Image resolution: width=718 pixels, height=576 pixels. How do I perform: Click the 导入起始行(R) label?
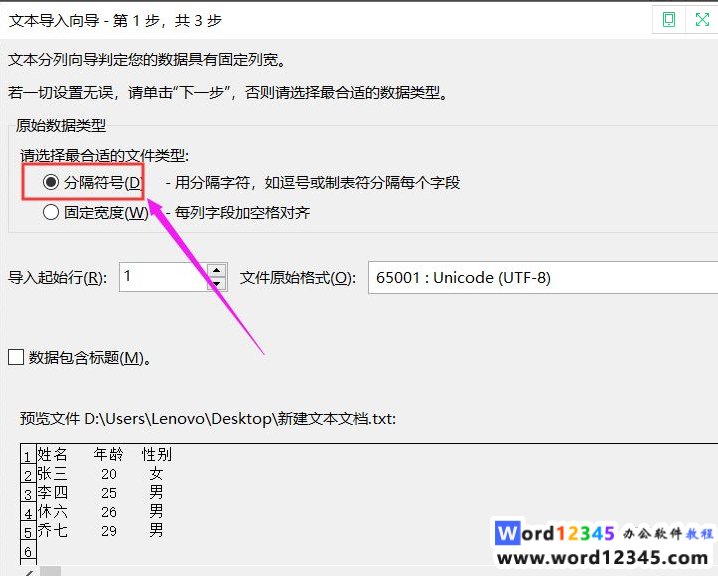(57, 277)
